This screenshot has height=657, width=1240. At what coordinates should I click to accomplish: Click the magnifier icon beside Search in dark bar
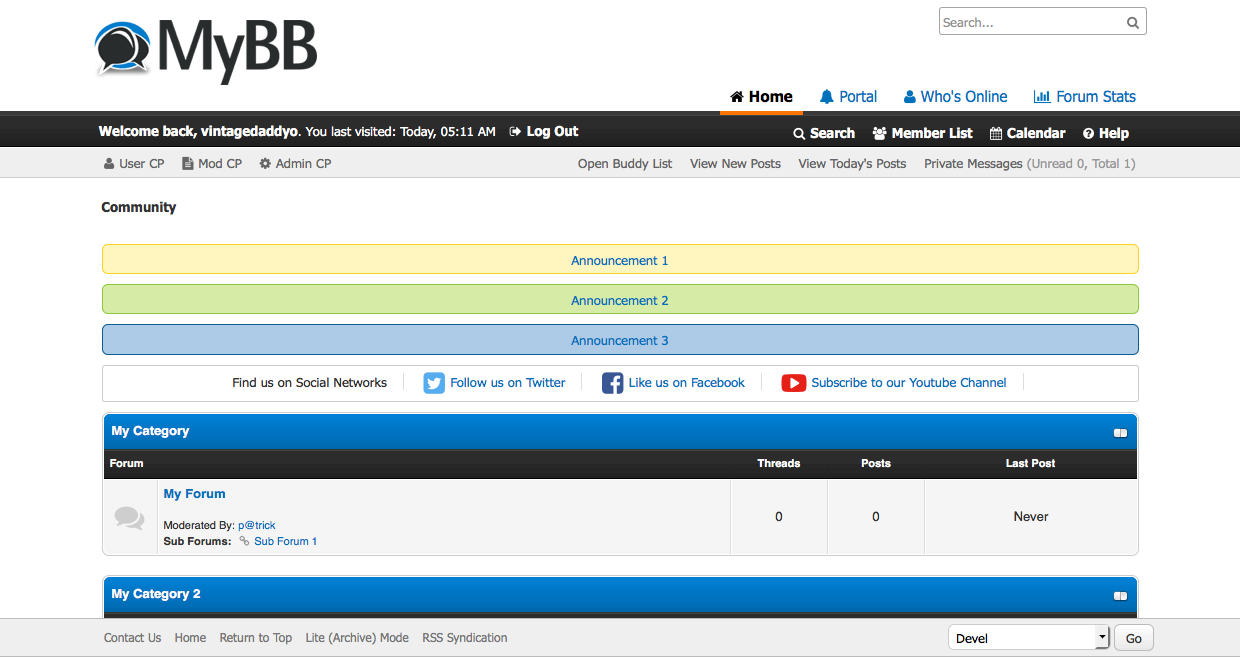point(799,133)
